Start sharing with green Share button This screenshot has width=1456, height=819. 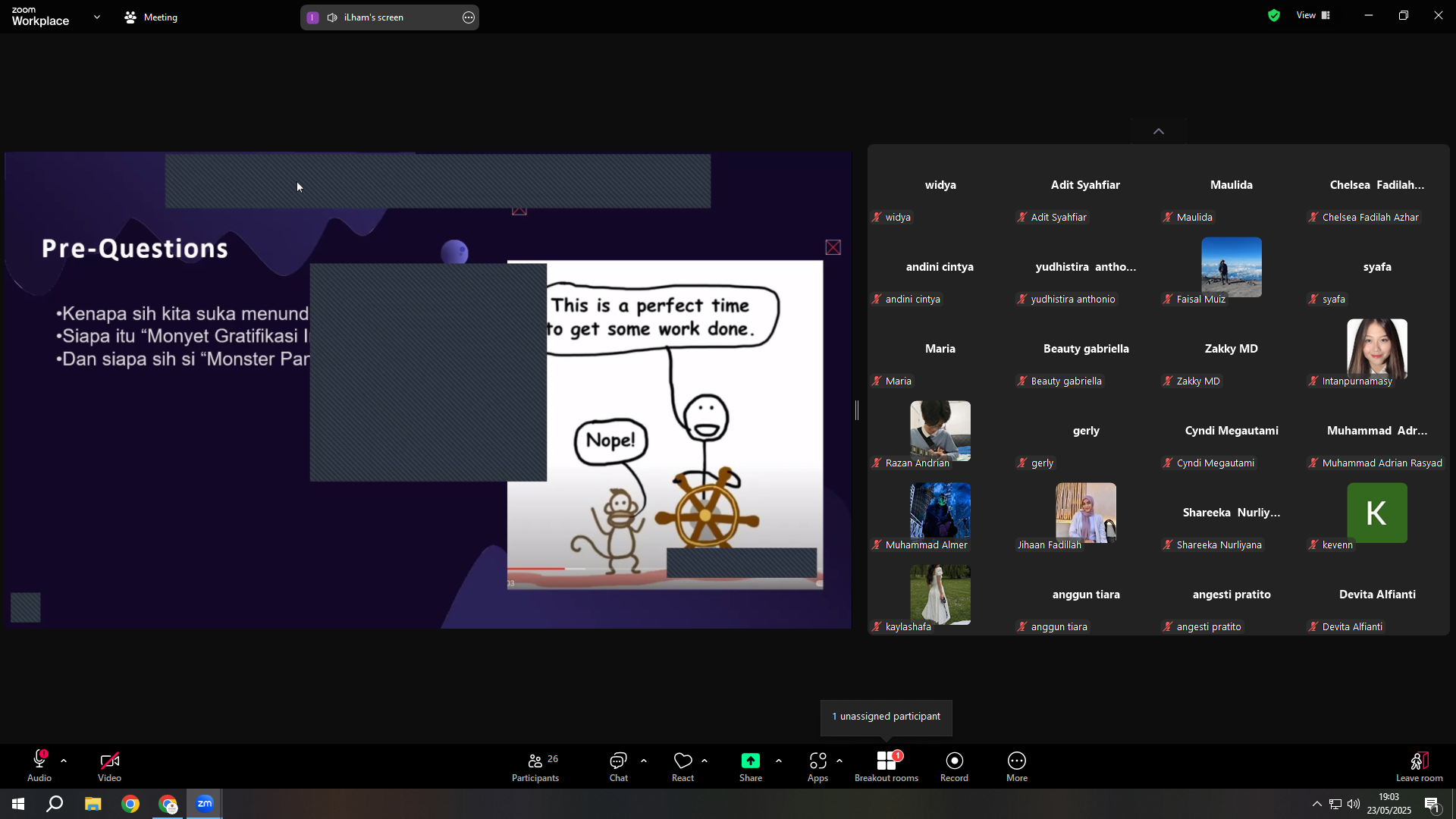pyautogui.click(x=751, y=766)
